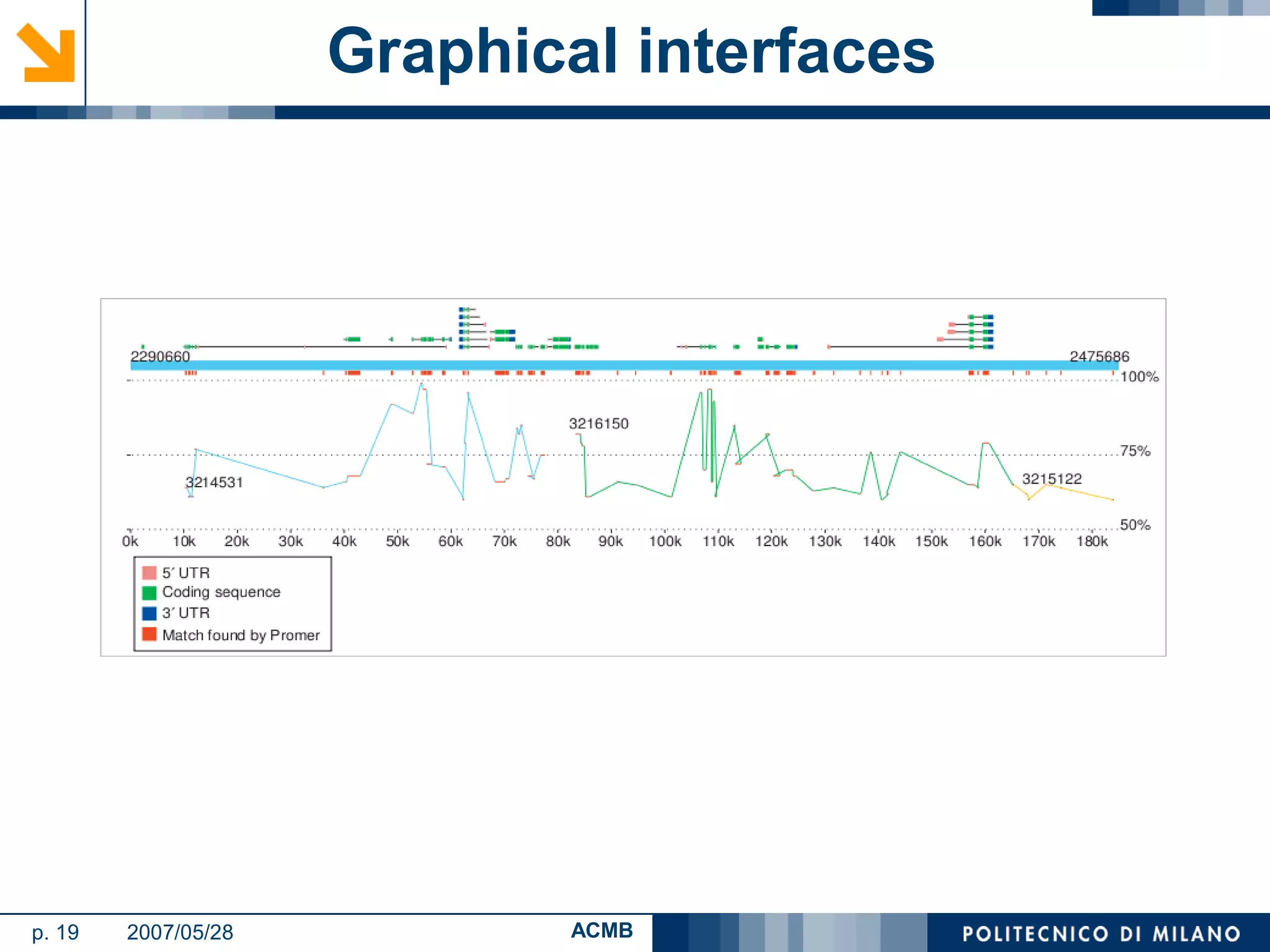1270x952 pixels.
Task: Click the 50k axis tick label
Action: click(x=397, y=541)
